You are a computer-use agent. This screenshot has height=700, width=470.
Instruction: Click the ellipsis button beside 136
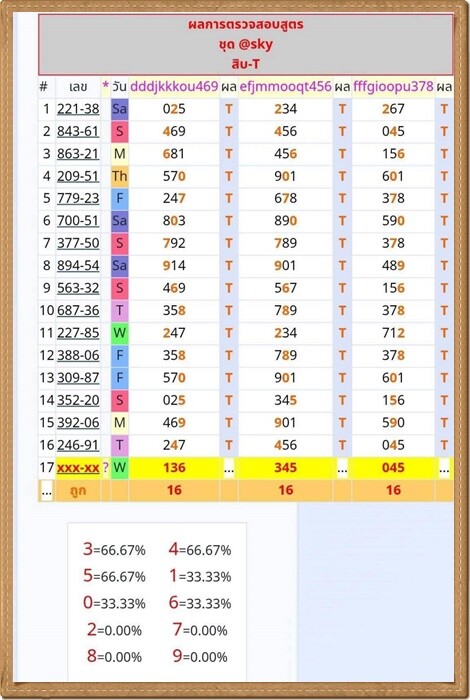[229, 470]
